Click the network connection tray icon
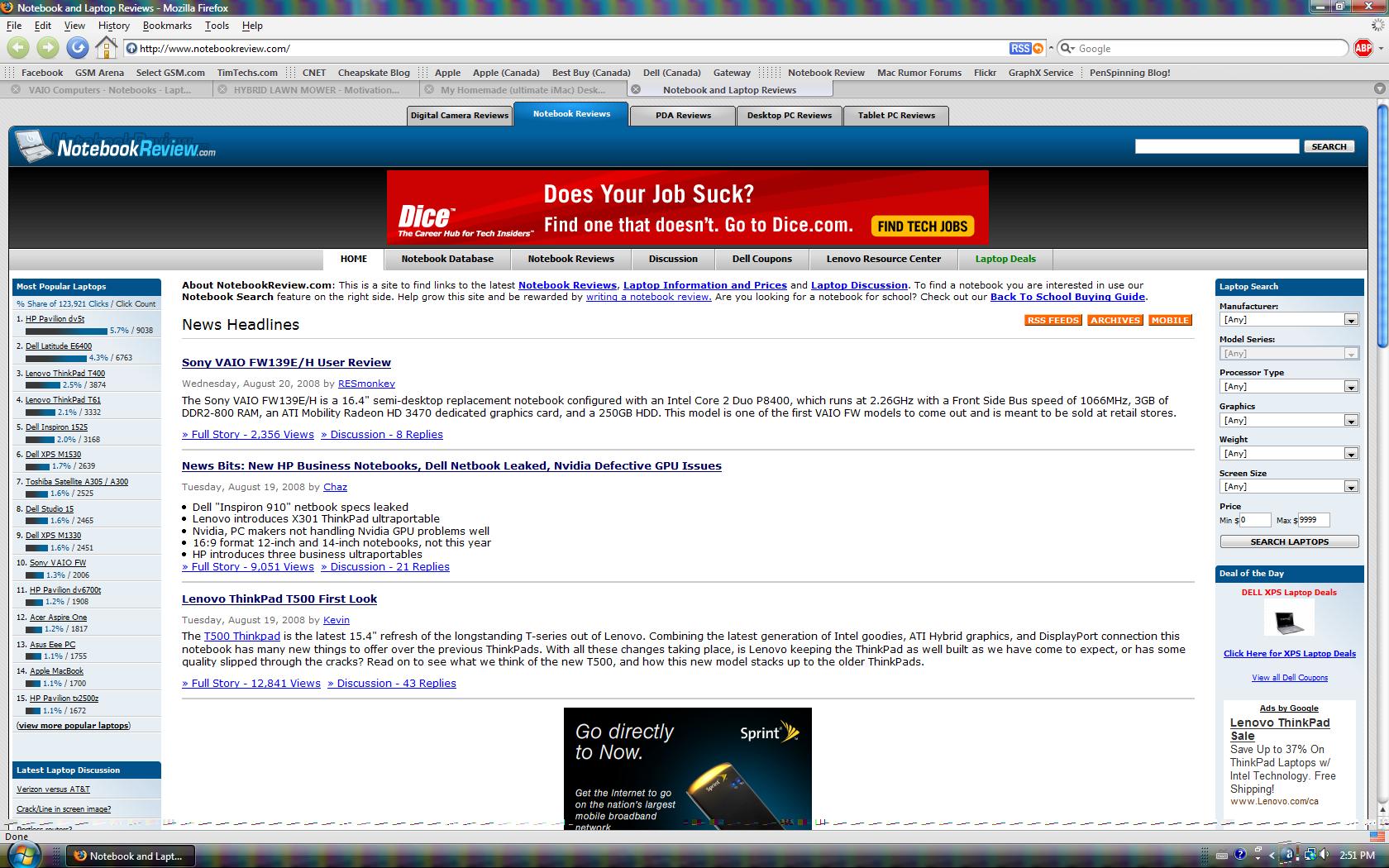Image resolution: width=1389 pixels, height=868 pixels. 1310,855
